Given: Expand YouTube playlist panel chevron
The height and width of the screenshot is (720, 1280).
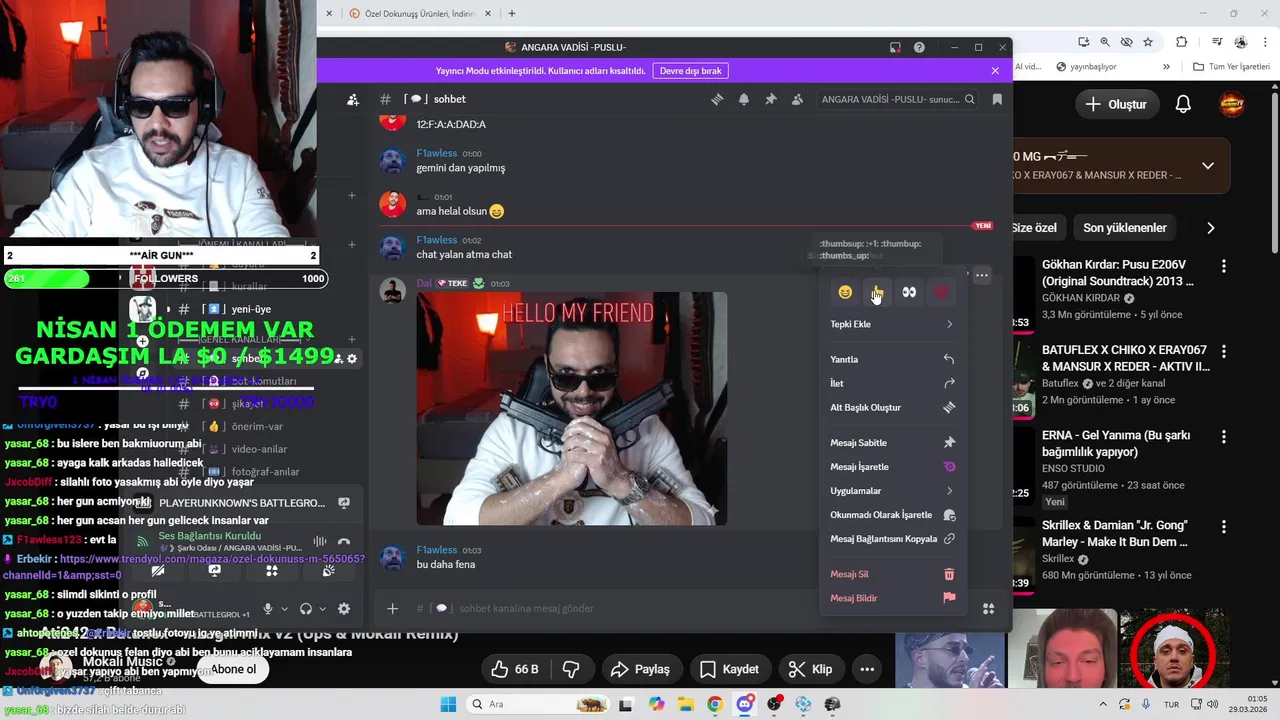Looking at the screenshot, I should (x=1208, y=166).
